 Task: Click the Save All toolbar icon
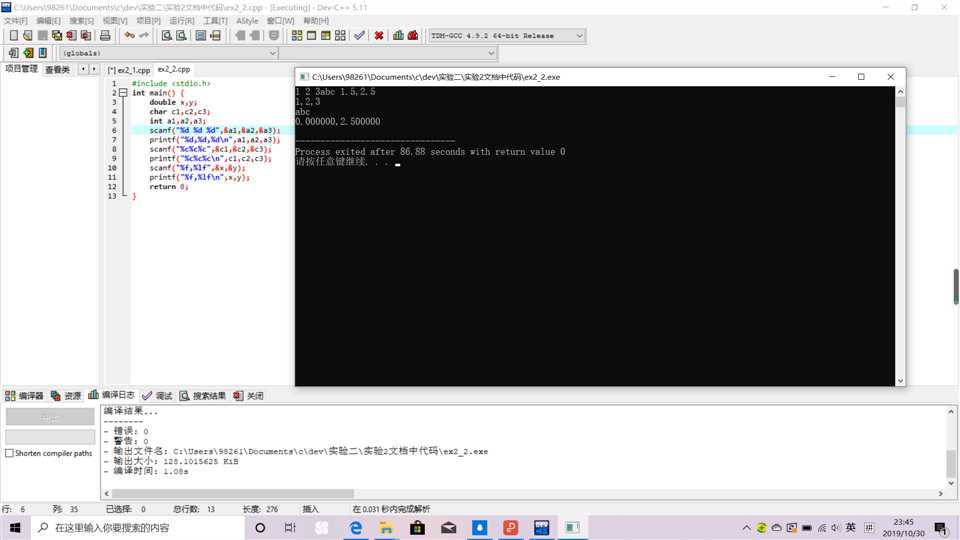(57, 36)
